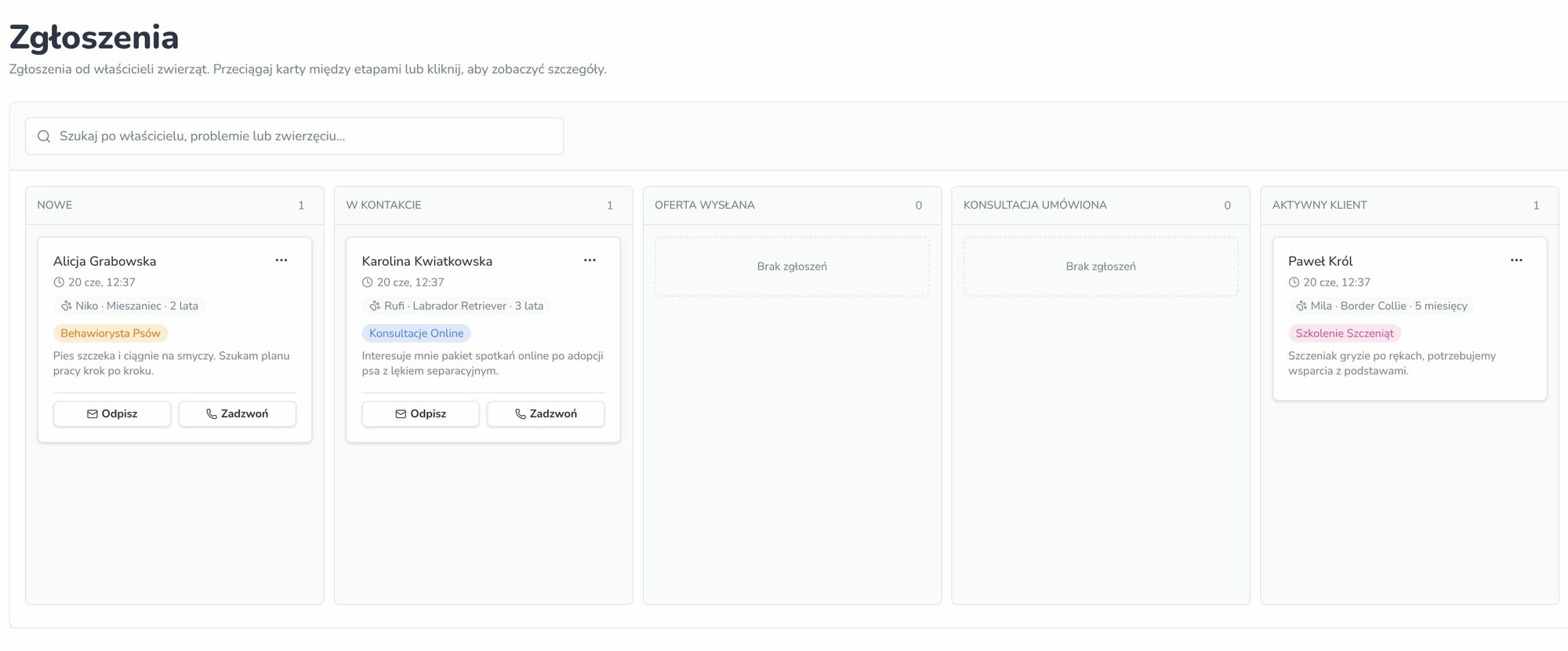Viewport: 1568px width, 651px height.
Task: Click the paw icon next to Mila
Action: point(1301,306)
